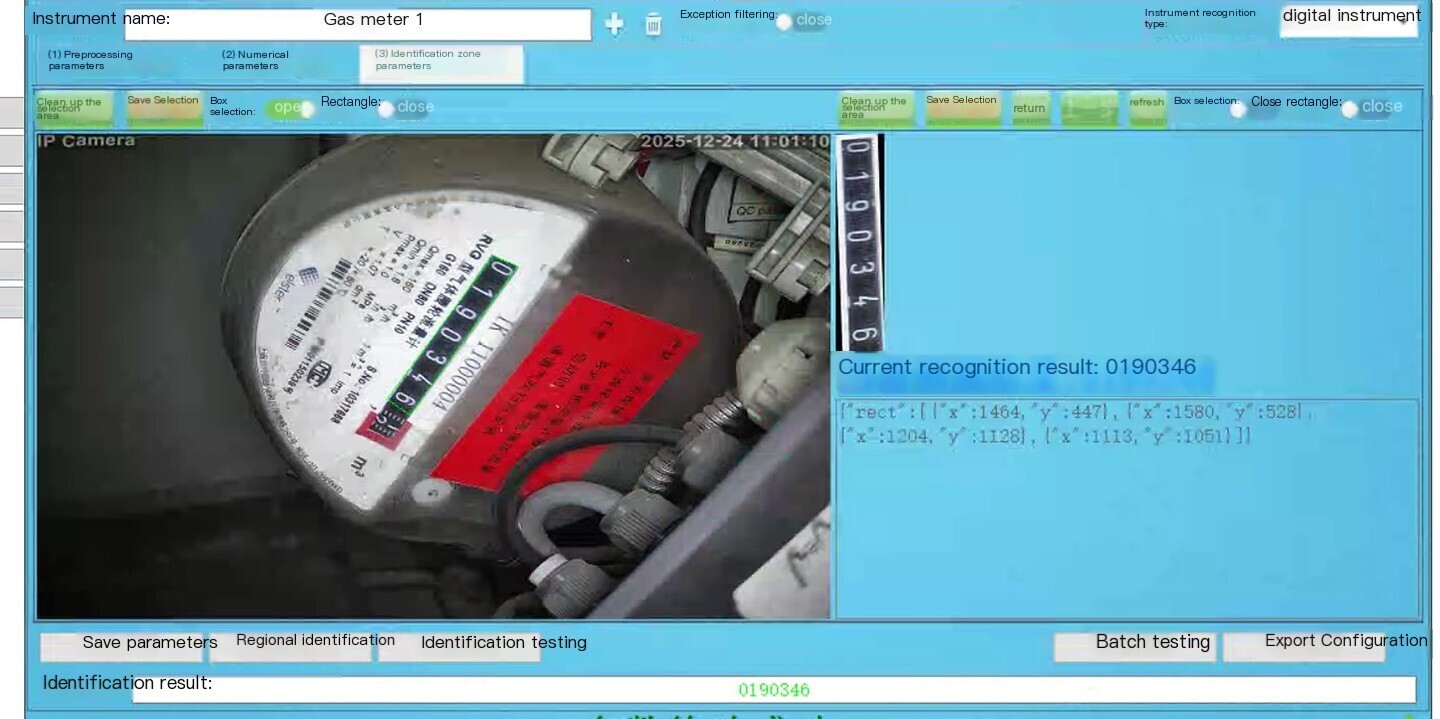Screen dimensions: 1440x719
Task: Open the Instrument recognition type dropdown
Action: [1348, 23]
